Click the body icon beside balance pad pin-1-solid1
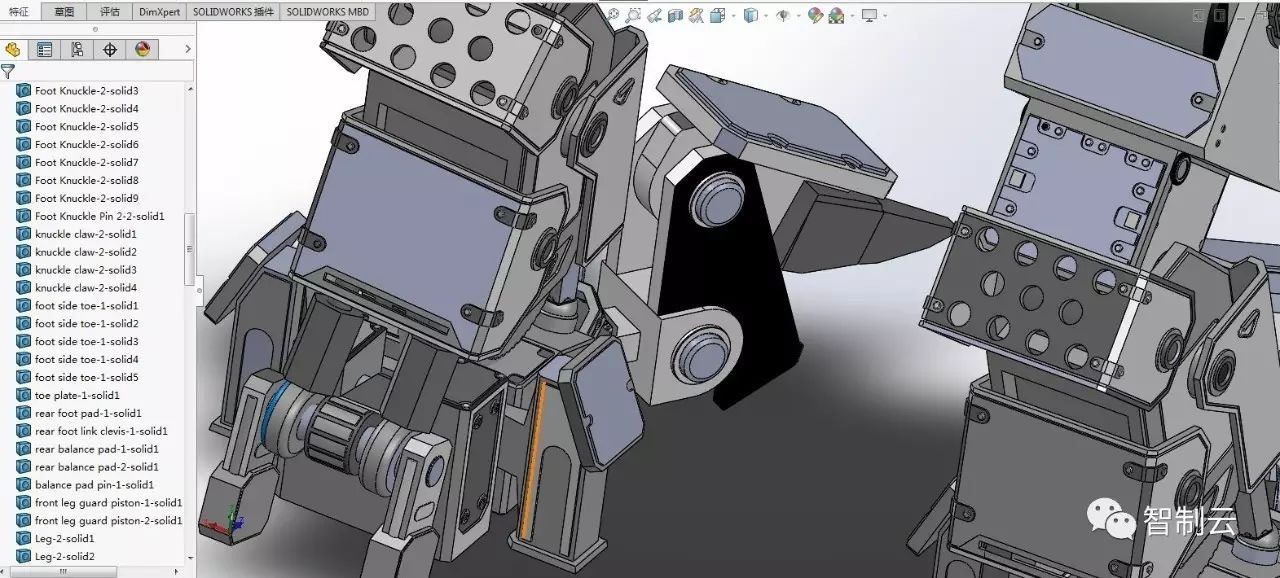This screenshot has height=578, width=1280. coord(24,484)
